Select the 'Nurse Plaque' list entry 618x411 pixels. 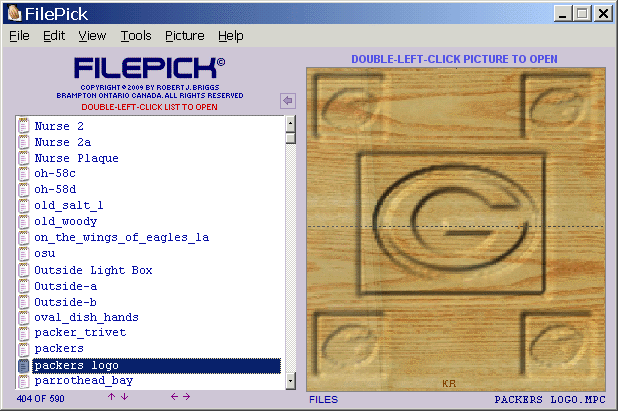(x=76, y=158)
